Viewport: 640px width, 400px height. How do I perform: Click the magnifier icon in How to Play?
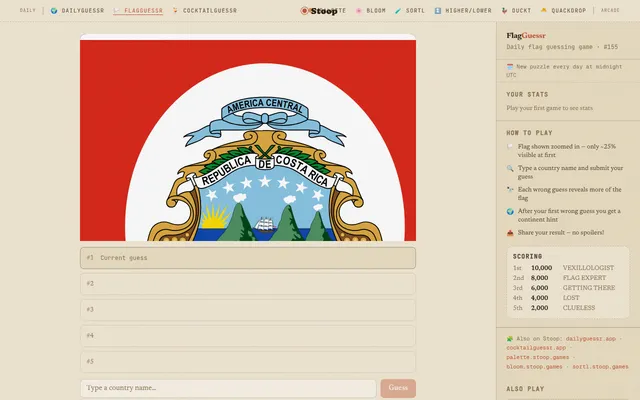510,168
